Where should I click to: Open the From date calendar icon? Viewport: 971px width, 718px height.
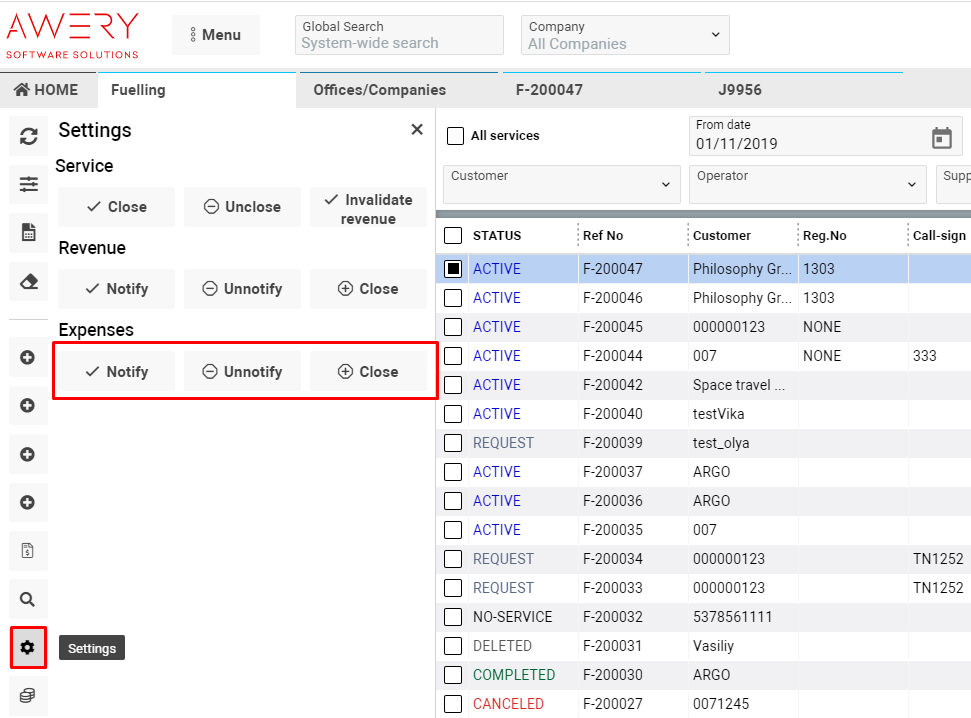(941, 137)
